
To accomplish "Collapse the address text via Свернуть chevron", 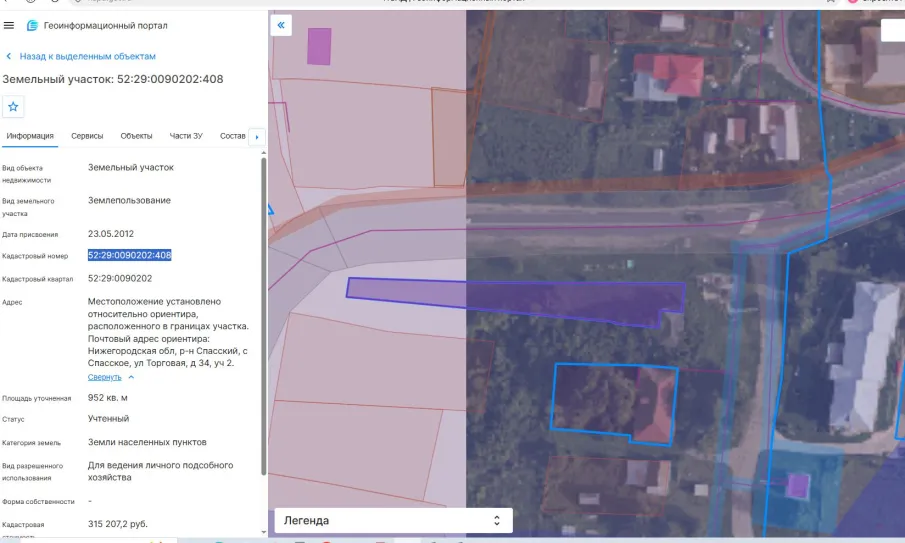I will [x=132, y=377].
